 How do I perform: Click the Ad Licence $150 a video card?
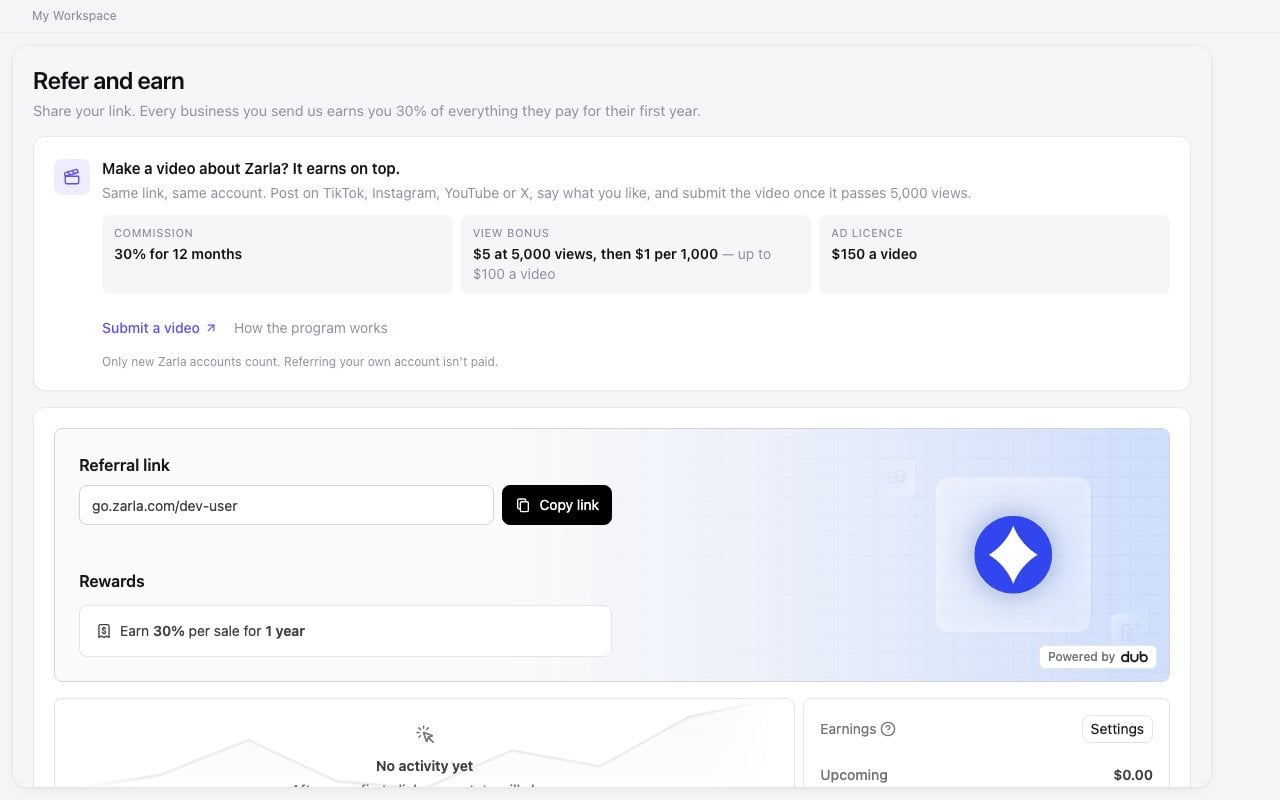click(994, 254)
